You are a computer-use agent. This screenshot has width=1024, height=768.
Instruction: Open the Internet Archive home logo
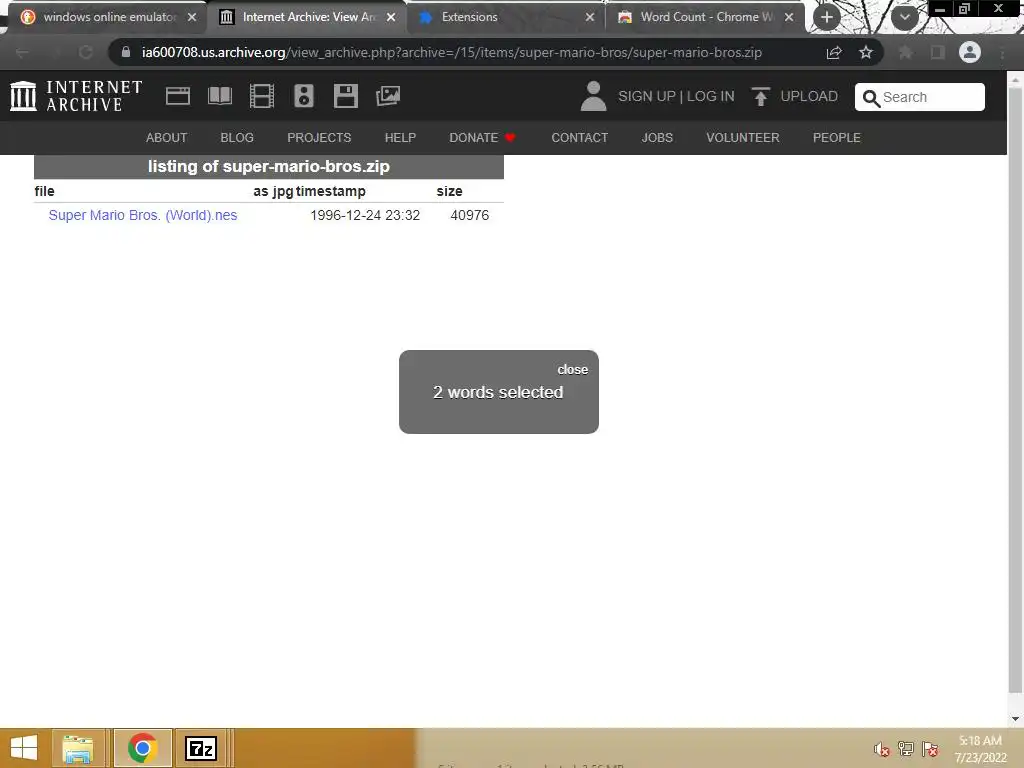tap(76, 96)
